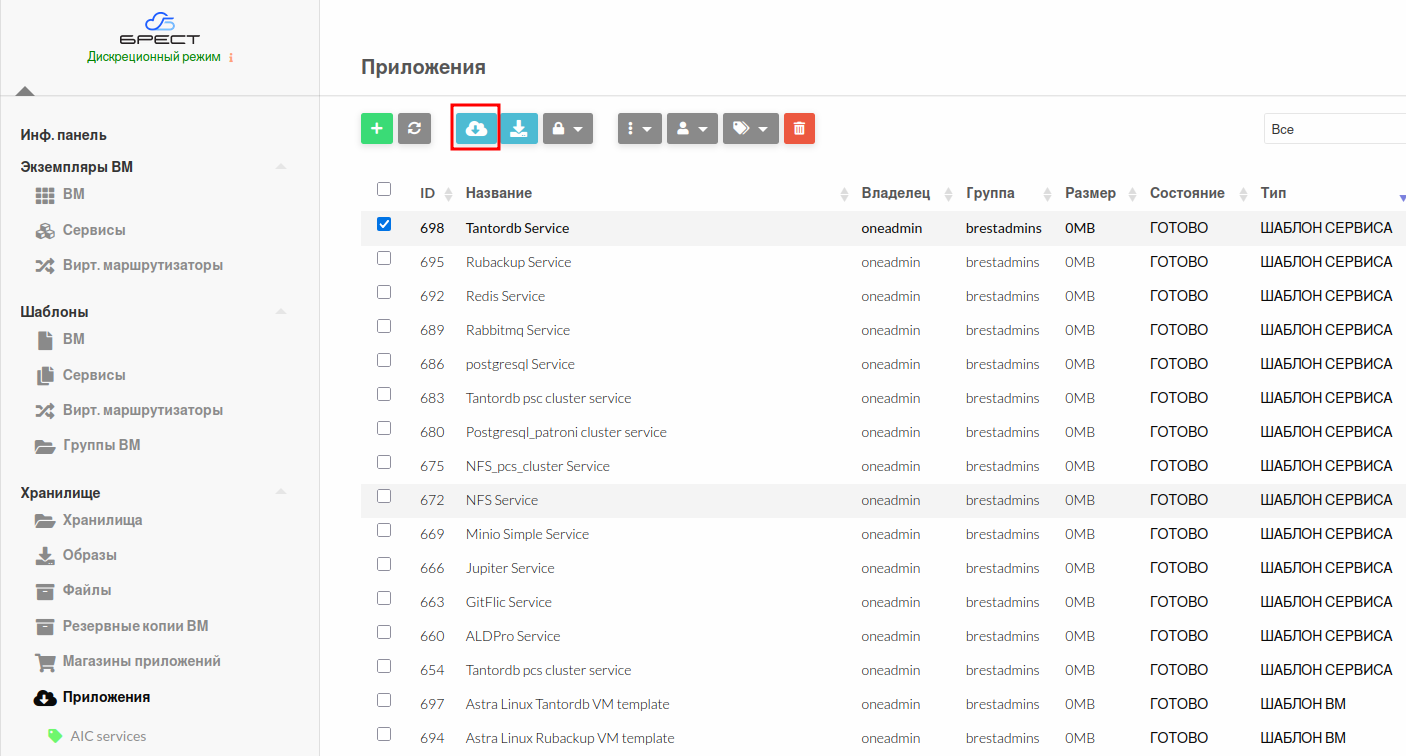Click the refresh list icon

tap(414, 128)
